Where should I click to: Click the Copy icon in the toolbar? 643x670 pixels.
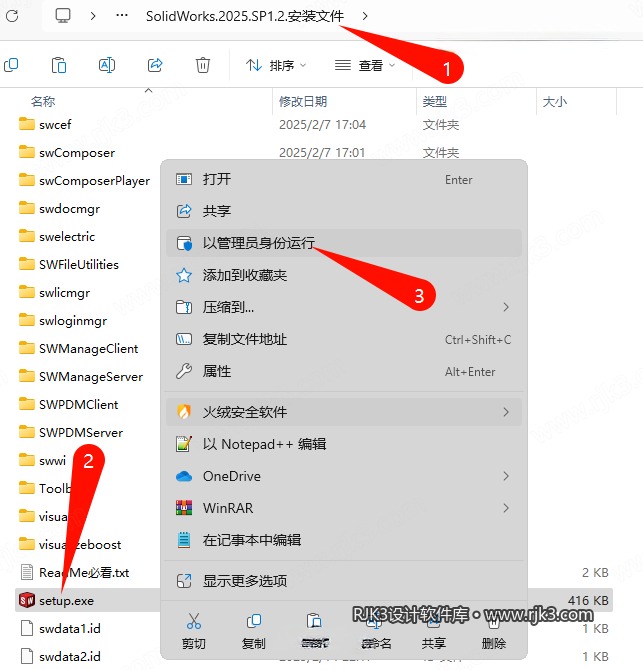point(11,65)
